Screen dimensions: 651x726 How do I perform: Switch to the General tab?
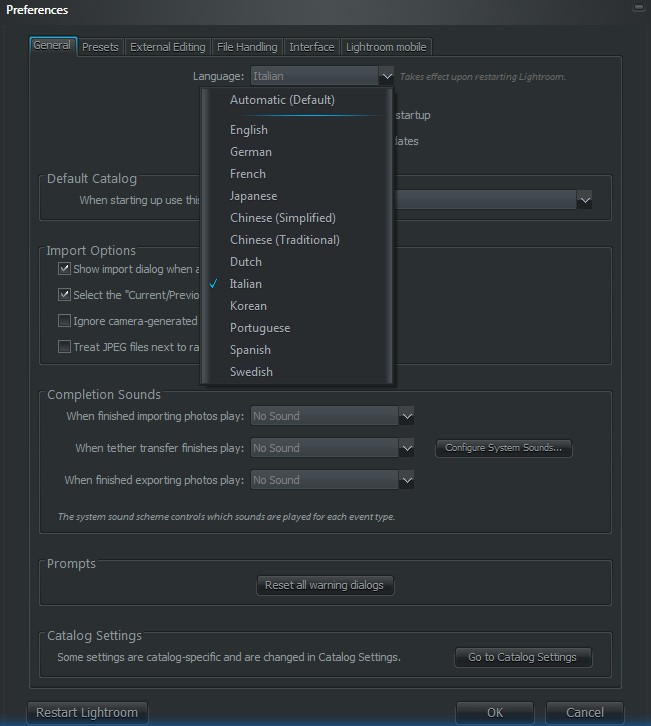click(53, 46)
